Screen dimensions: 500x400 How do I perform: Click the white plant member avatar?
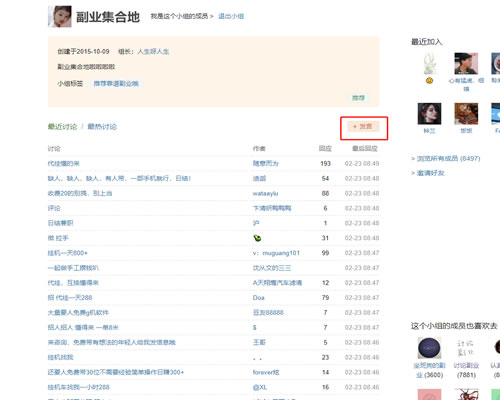point(430,63)
